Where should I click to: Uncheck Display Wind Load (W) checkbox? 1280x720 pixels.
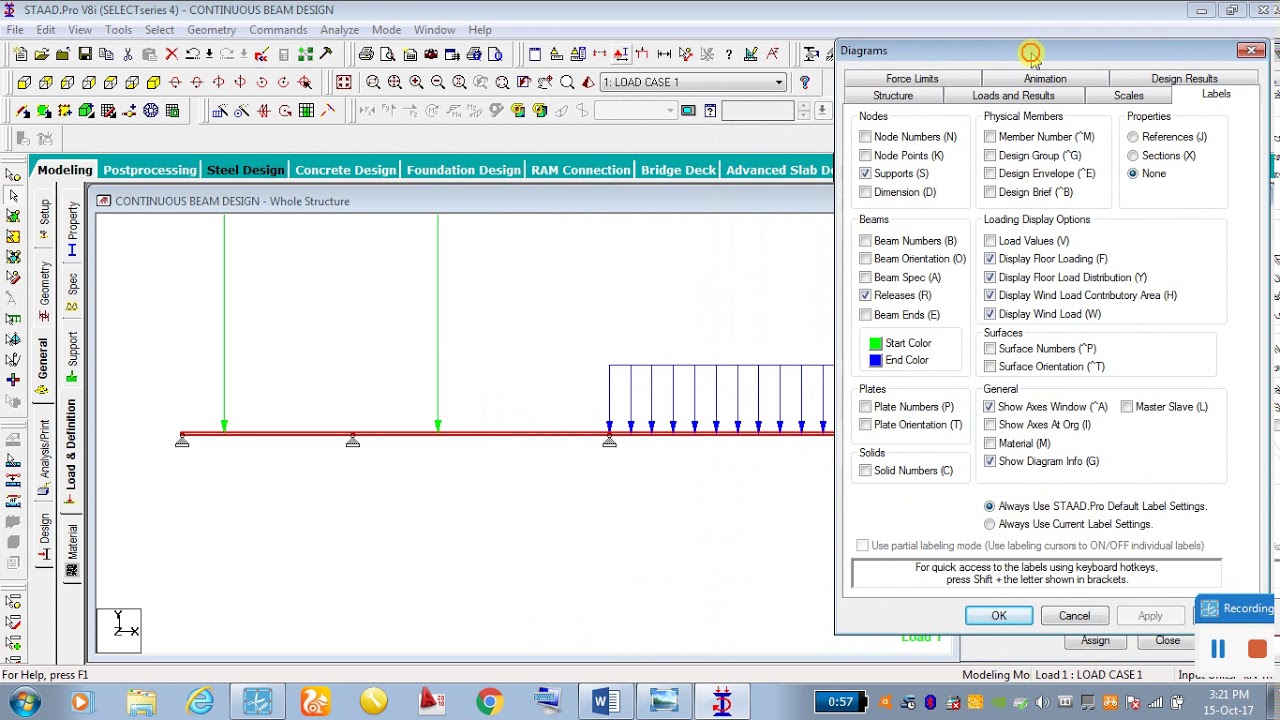coord(990,314)
